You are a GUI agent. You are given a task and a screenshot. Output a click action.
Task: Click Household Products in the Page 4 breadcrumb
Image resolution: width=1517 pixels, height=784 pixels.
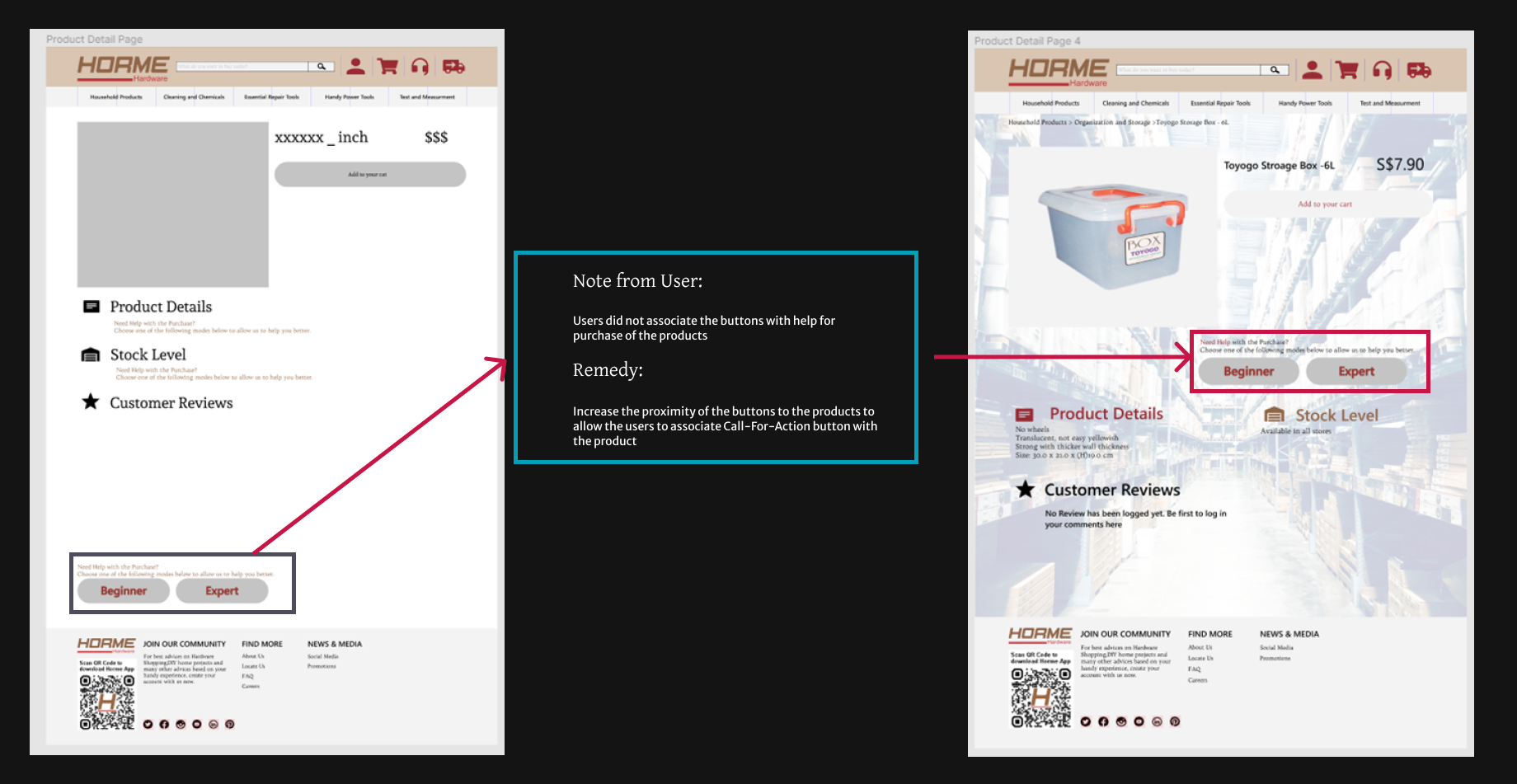click(1037, 122)
